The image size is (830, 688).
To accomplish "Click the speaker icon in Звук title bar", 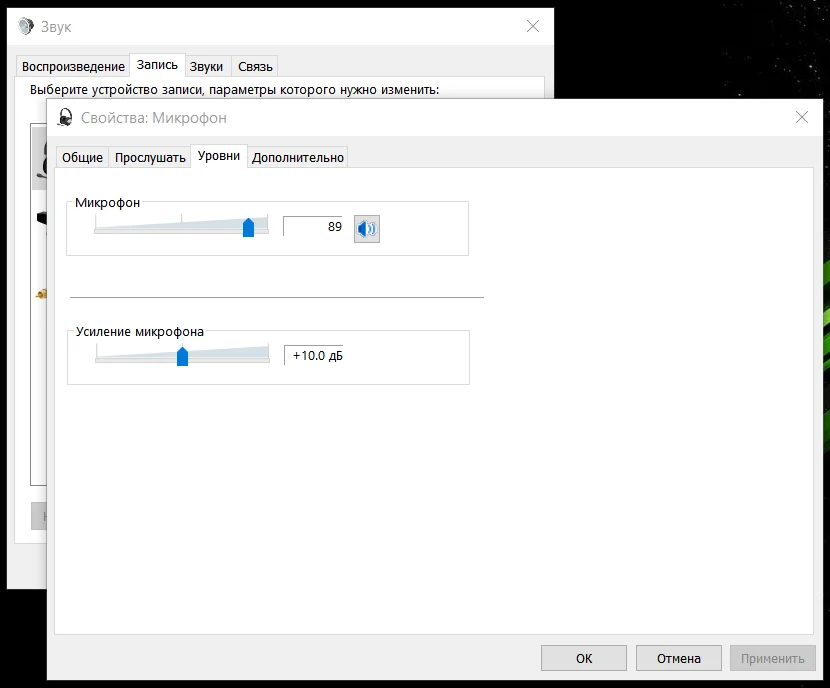I will (x=25, y=27).
